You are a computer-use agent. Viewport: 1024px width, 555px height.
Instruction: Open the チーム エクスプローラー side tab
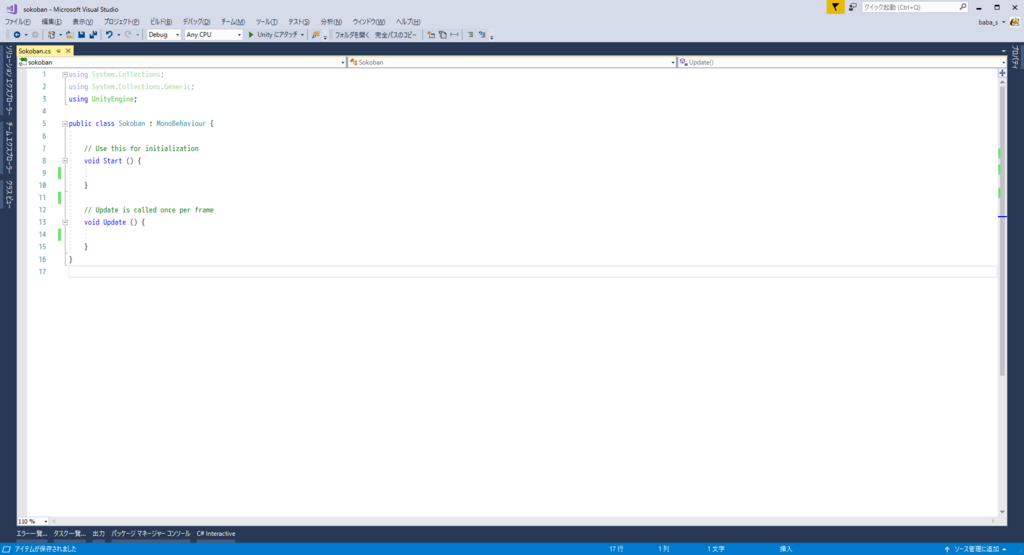click(8, 148)
